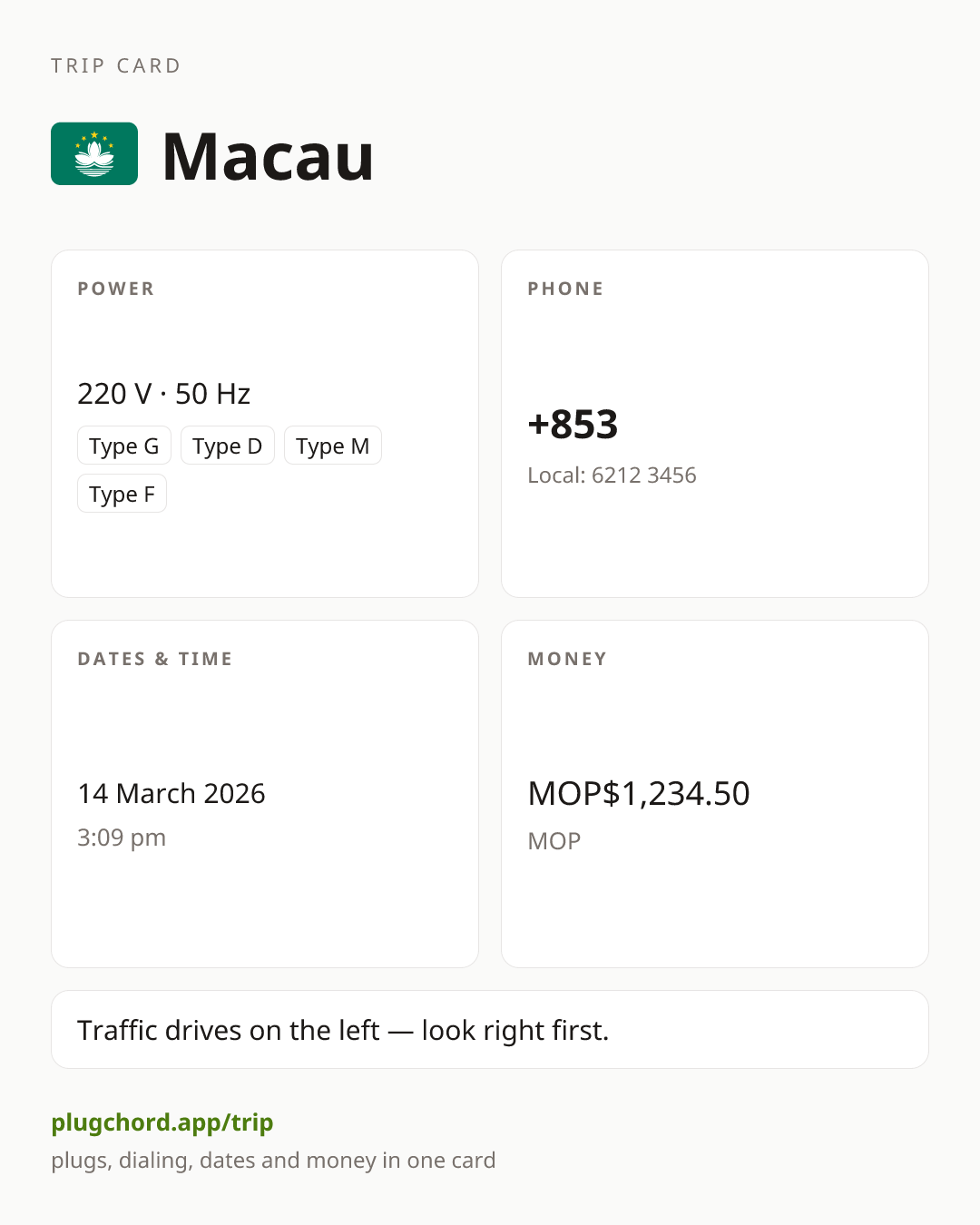980x1225 pixels.
Task: Click the Macau flag icon
Action: point(94,154)
